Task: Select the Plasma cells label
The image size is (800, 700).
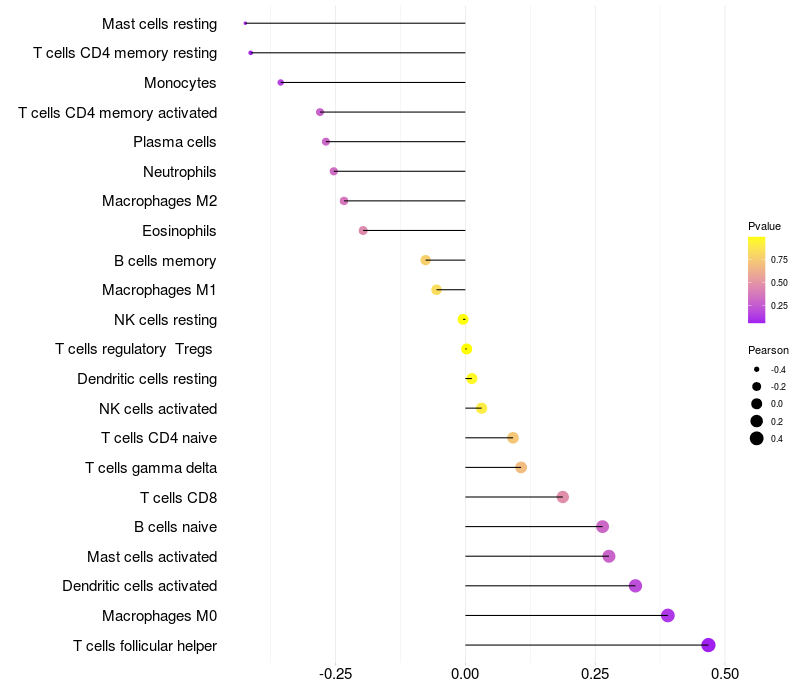Action: tap(174, 142)
